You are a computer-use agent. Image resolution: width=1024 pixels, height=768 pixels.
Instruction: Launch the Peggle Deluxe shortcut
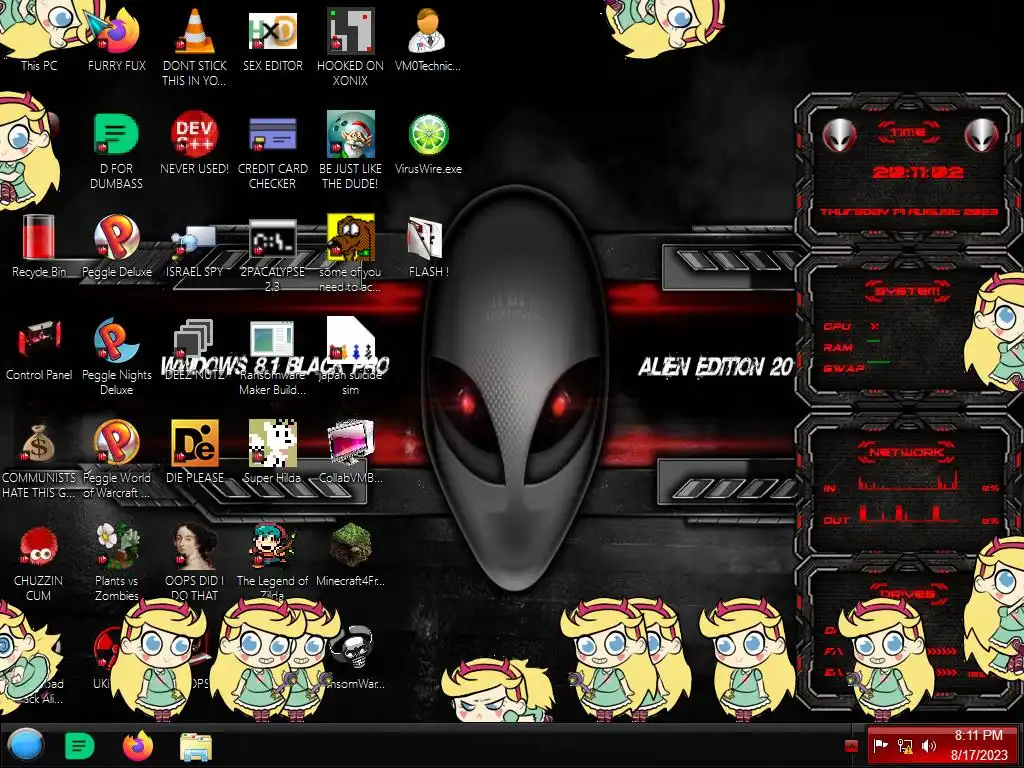117,246
